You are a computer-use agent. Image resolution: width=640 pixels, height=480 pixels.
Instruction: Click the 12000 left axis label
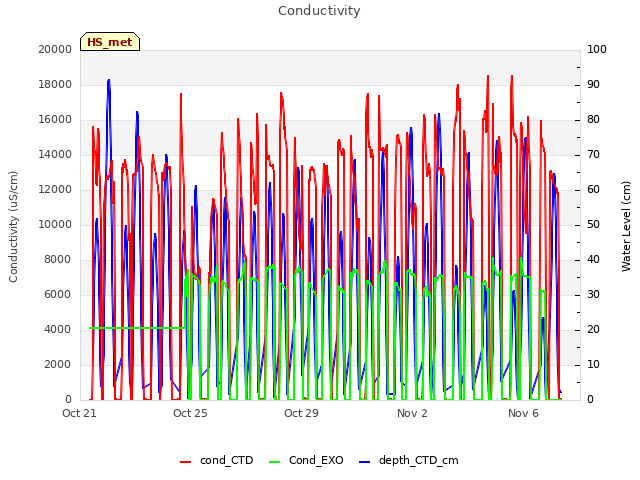tap(55, 190)
